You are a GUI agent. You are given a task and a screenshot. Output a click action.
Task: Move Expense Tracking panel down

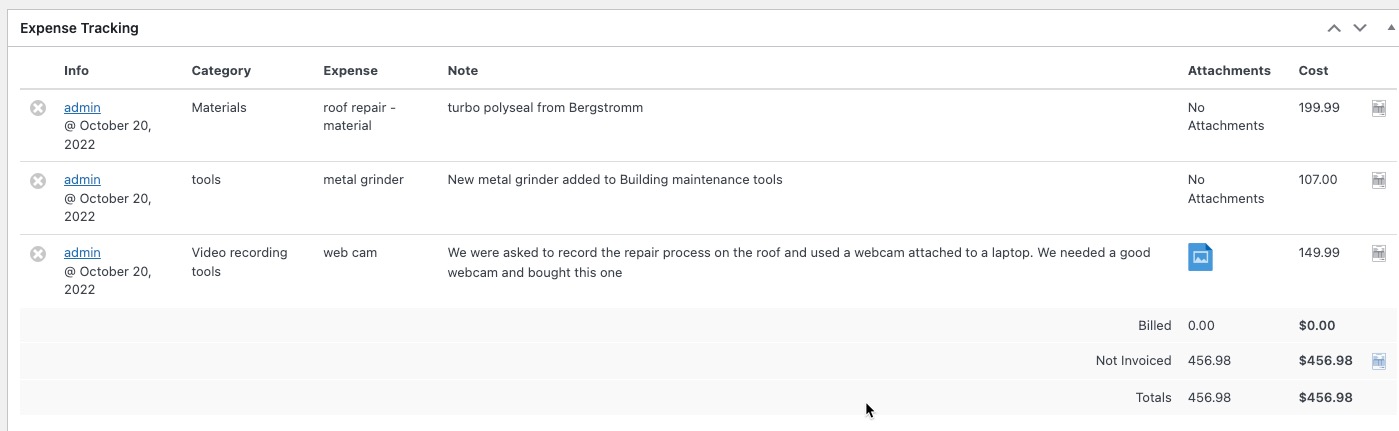pos(1360,28)
